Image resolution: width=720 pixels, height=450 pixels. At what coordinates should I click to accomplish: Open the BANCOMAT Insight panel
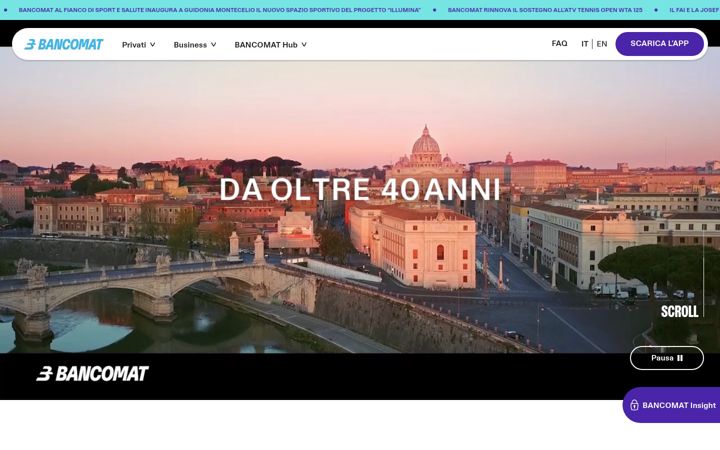[x=671, y=405]
